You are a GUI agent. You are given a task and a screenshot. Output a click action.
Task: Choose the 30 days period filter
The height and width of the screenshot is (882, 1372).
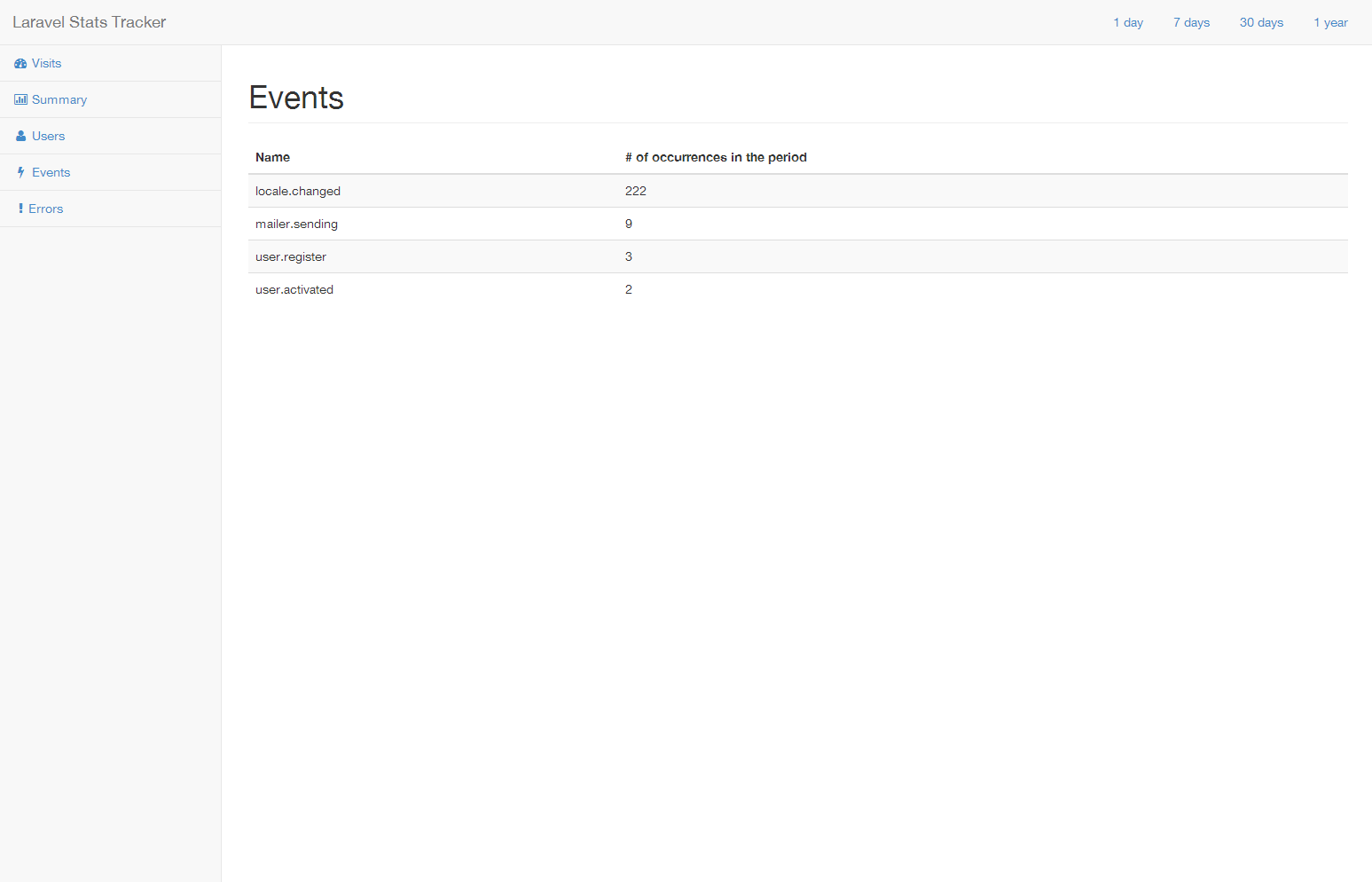tap(1261, 23)
